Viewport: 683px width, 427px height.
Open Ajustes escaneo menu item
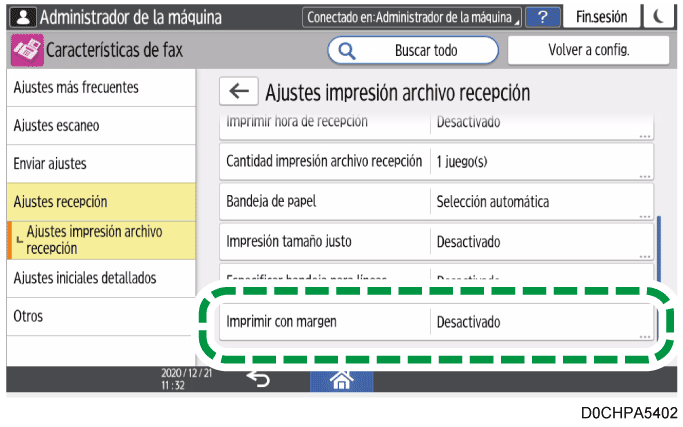coord(97,126)
